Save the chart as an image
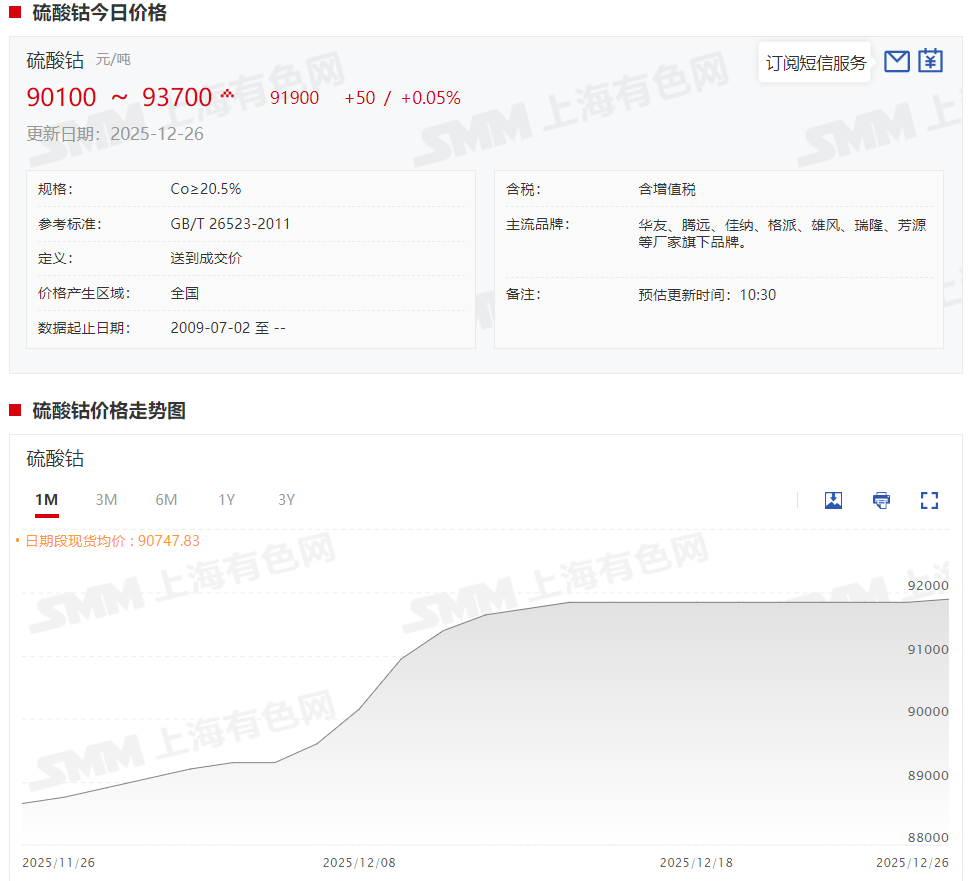971x881 pixels. click(833, 500)
